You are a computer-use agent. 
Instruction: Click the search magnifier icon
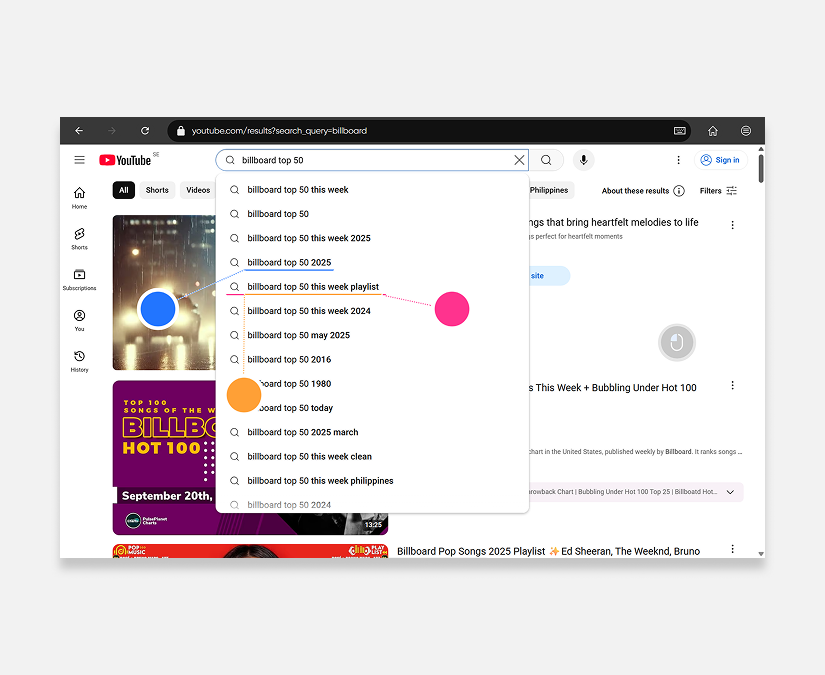[546, 160]
